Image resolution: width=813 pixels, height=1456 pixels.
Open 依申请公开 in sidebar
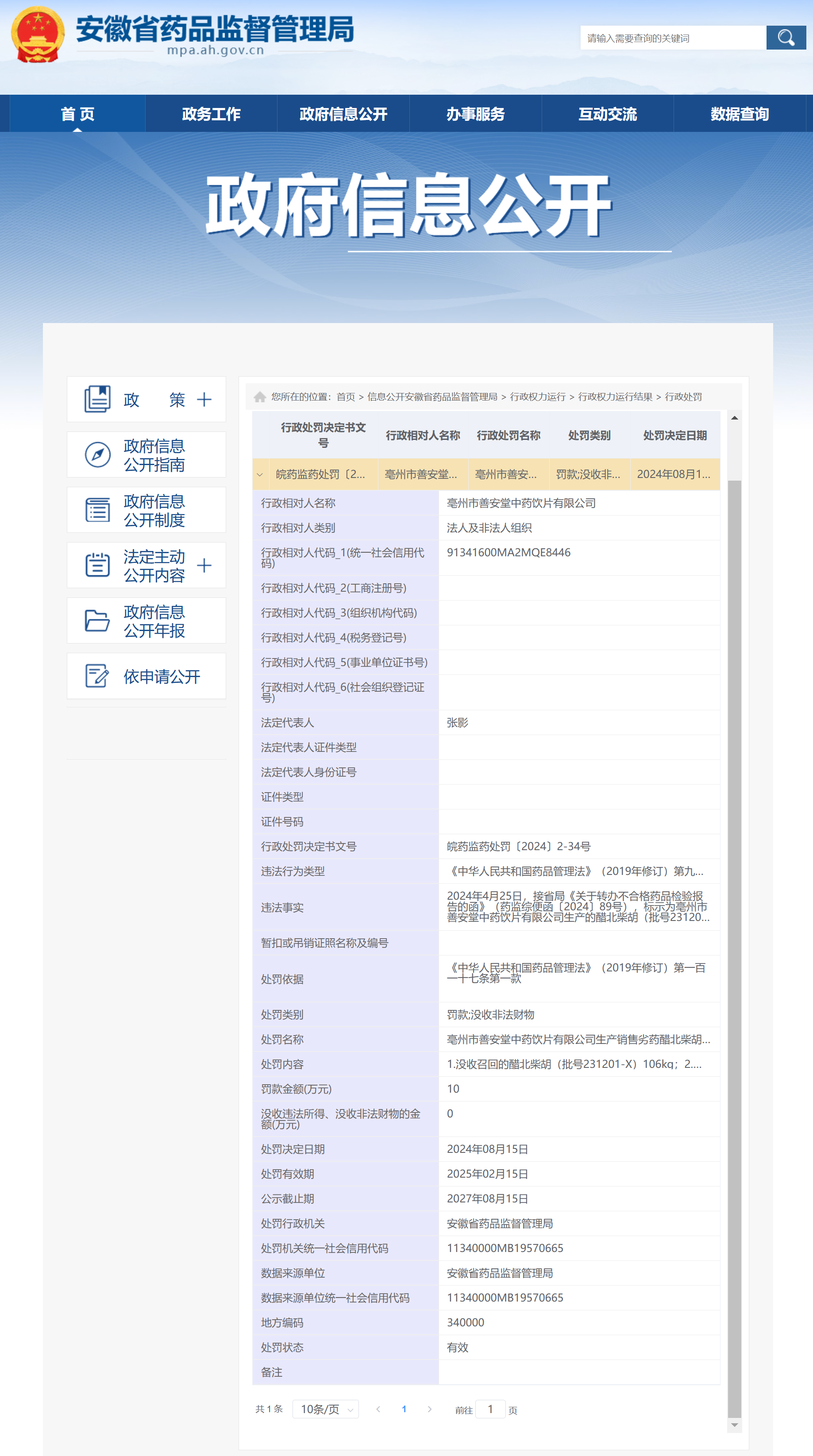146,676
